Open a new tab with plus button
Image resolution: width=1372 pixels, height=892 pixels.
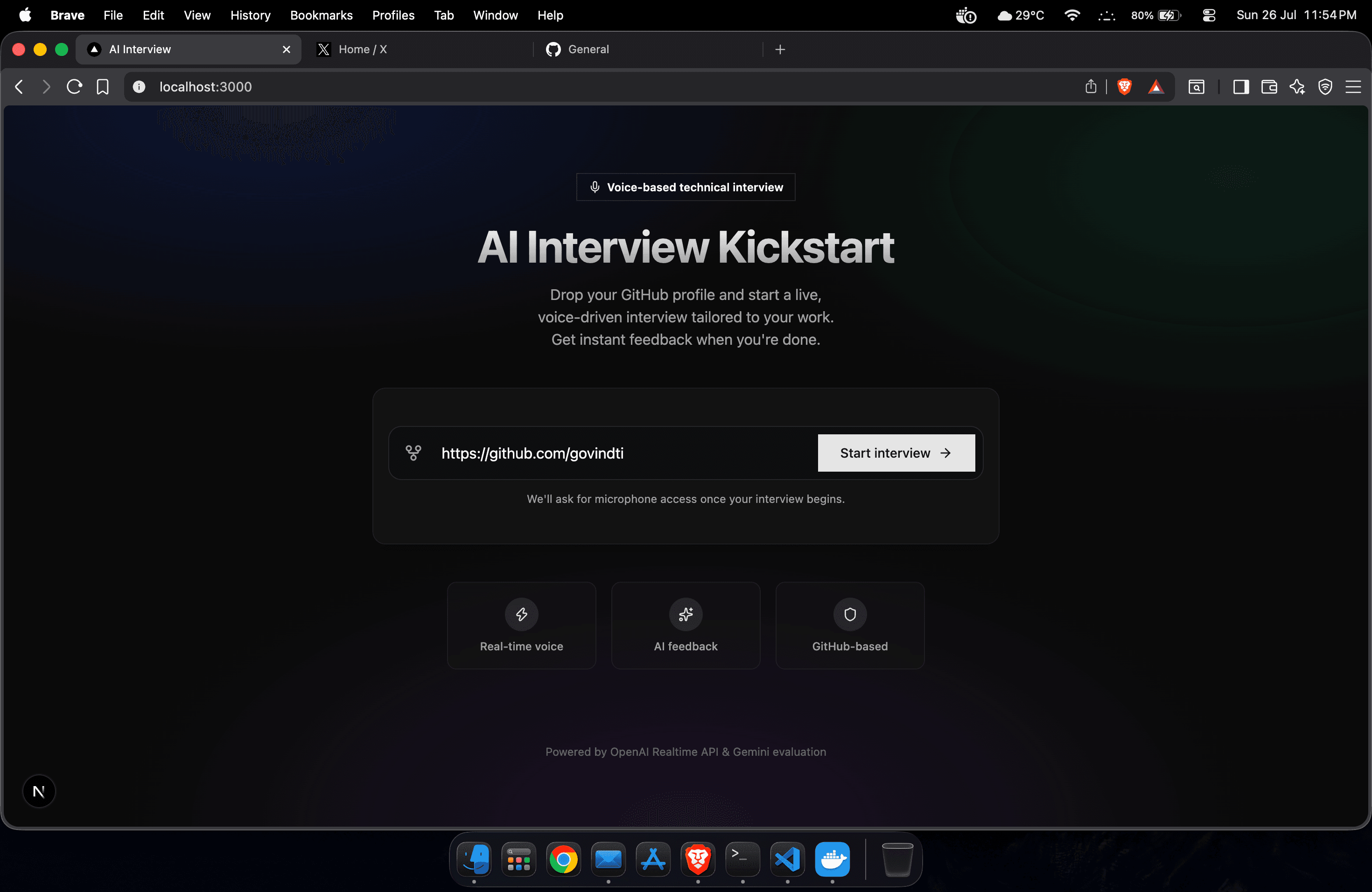pyautogui.click(x=780, y=49)
